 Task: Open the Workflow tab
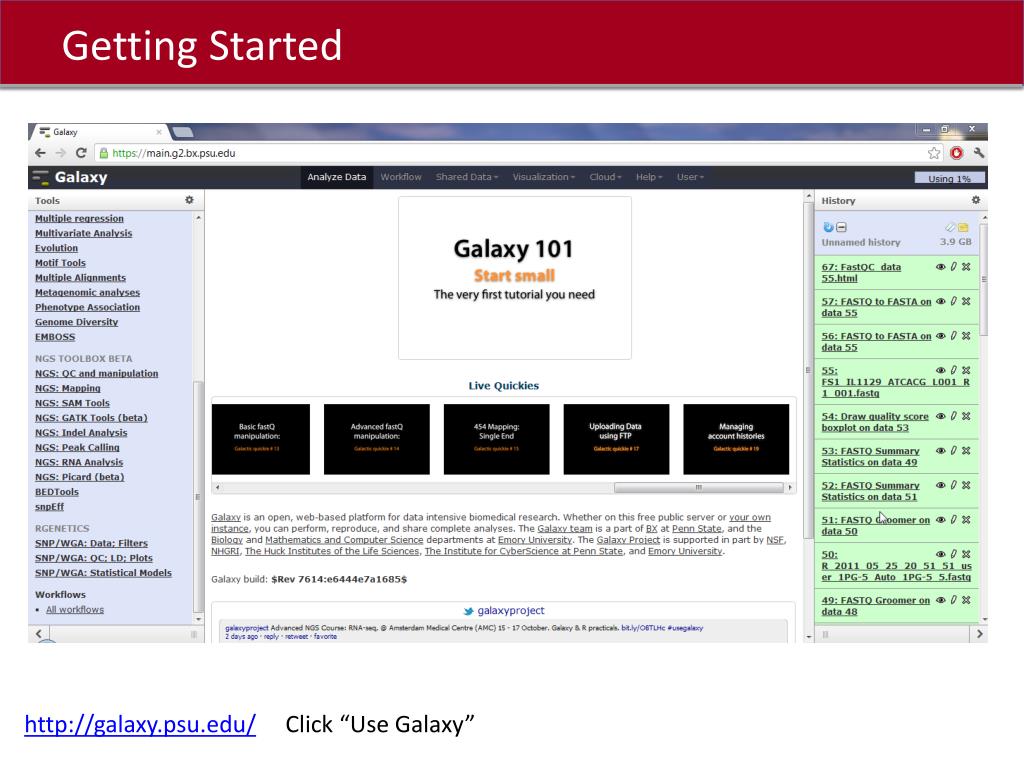tap(401, 177)
